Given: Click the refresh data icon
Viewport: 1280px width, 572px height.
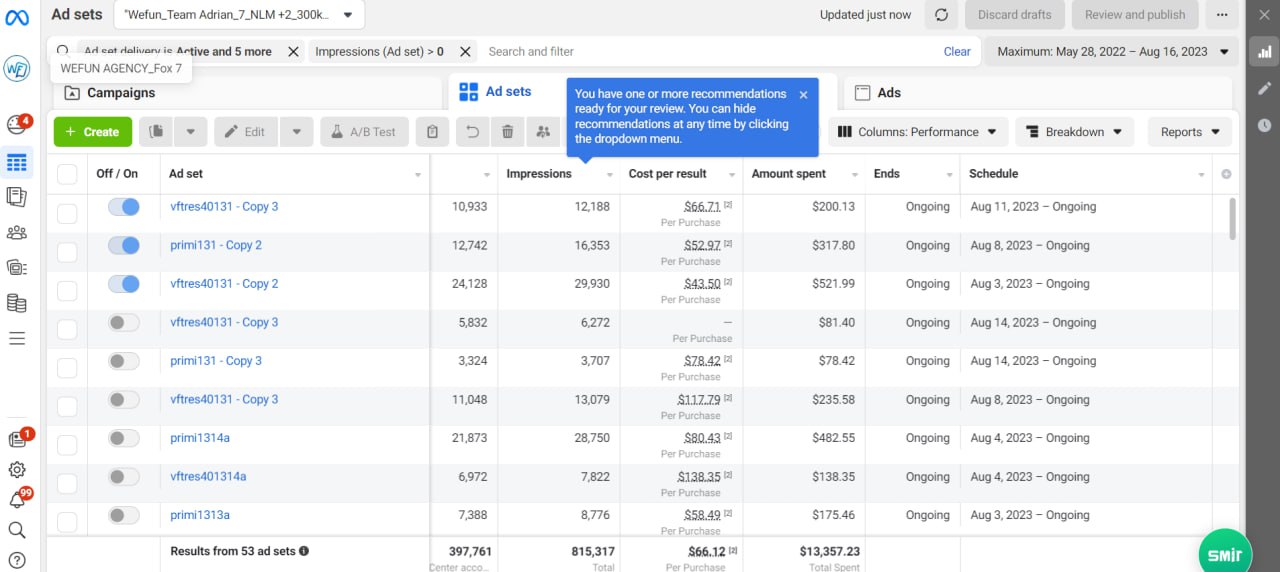Looking at the screenshot, I should pos(941,15).
